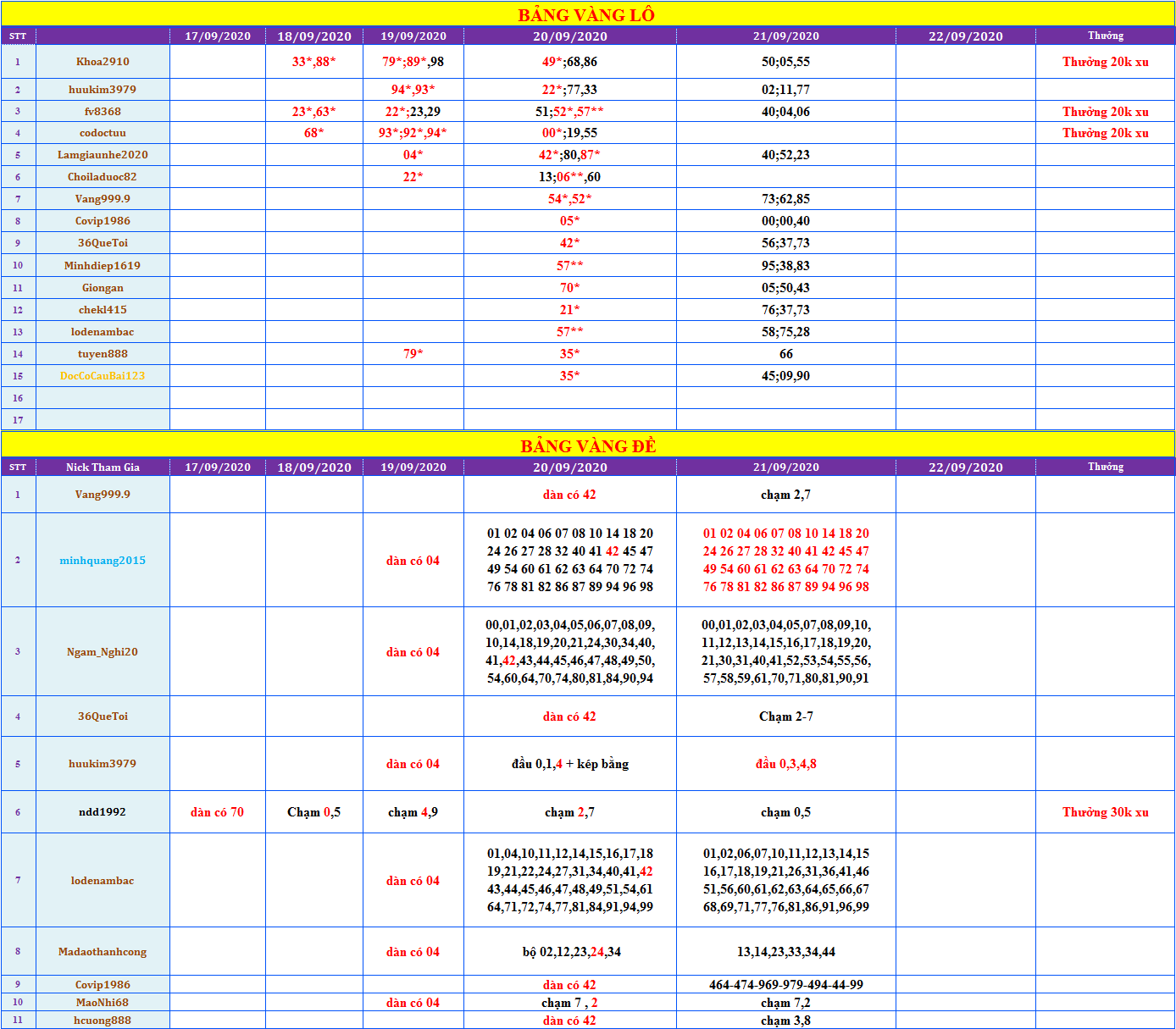Select the 'STT' header in the Lô table
The image size is (1176, 1029).
[18, 36]
